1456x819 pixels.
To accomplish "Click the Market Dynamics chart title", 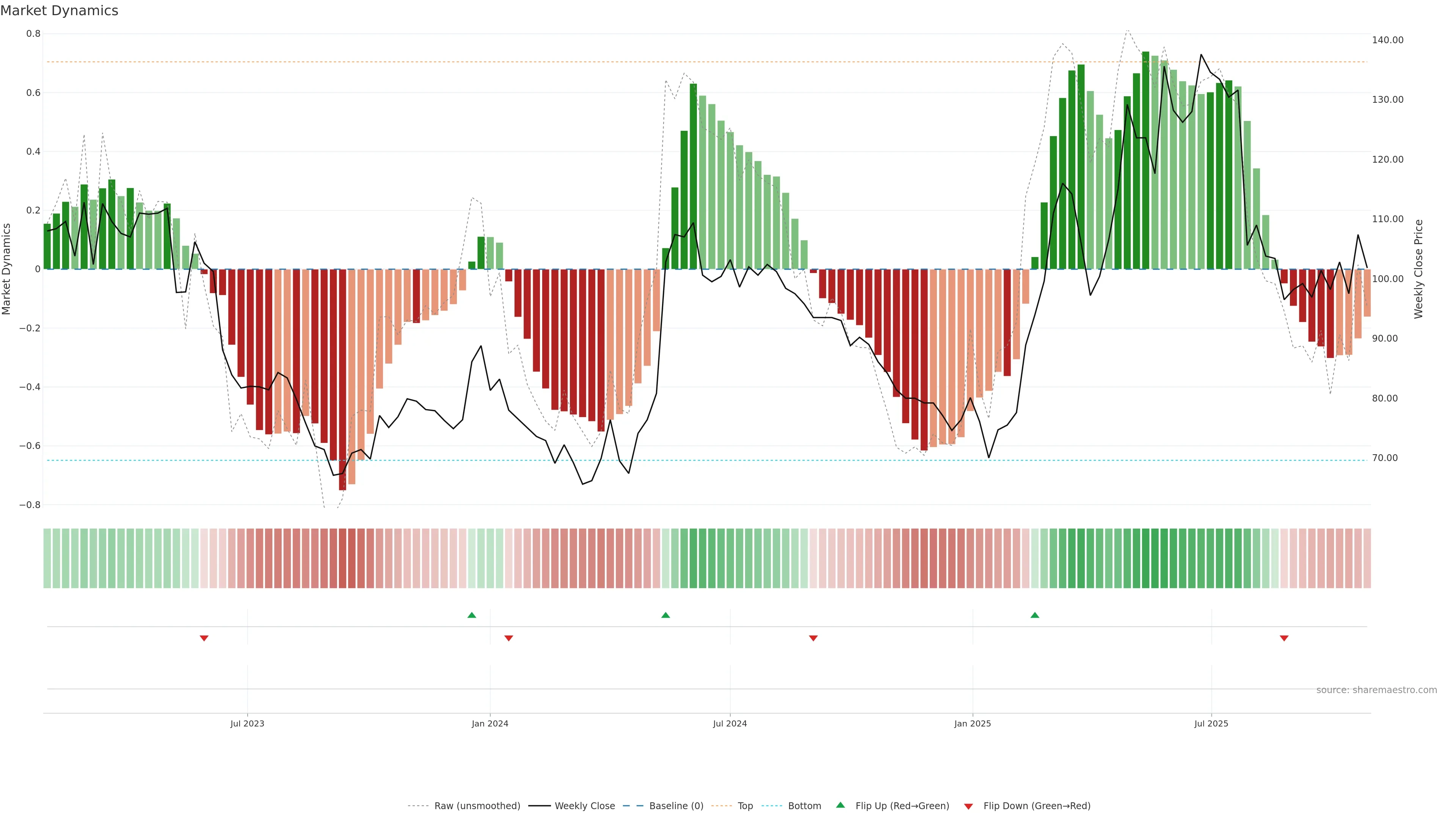I will point(60,11).
